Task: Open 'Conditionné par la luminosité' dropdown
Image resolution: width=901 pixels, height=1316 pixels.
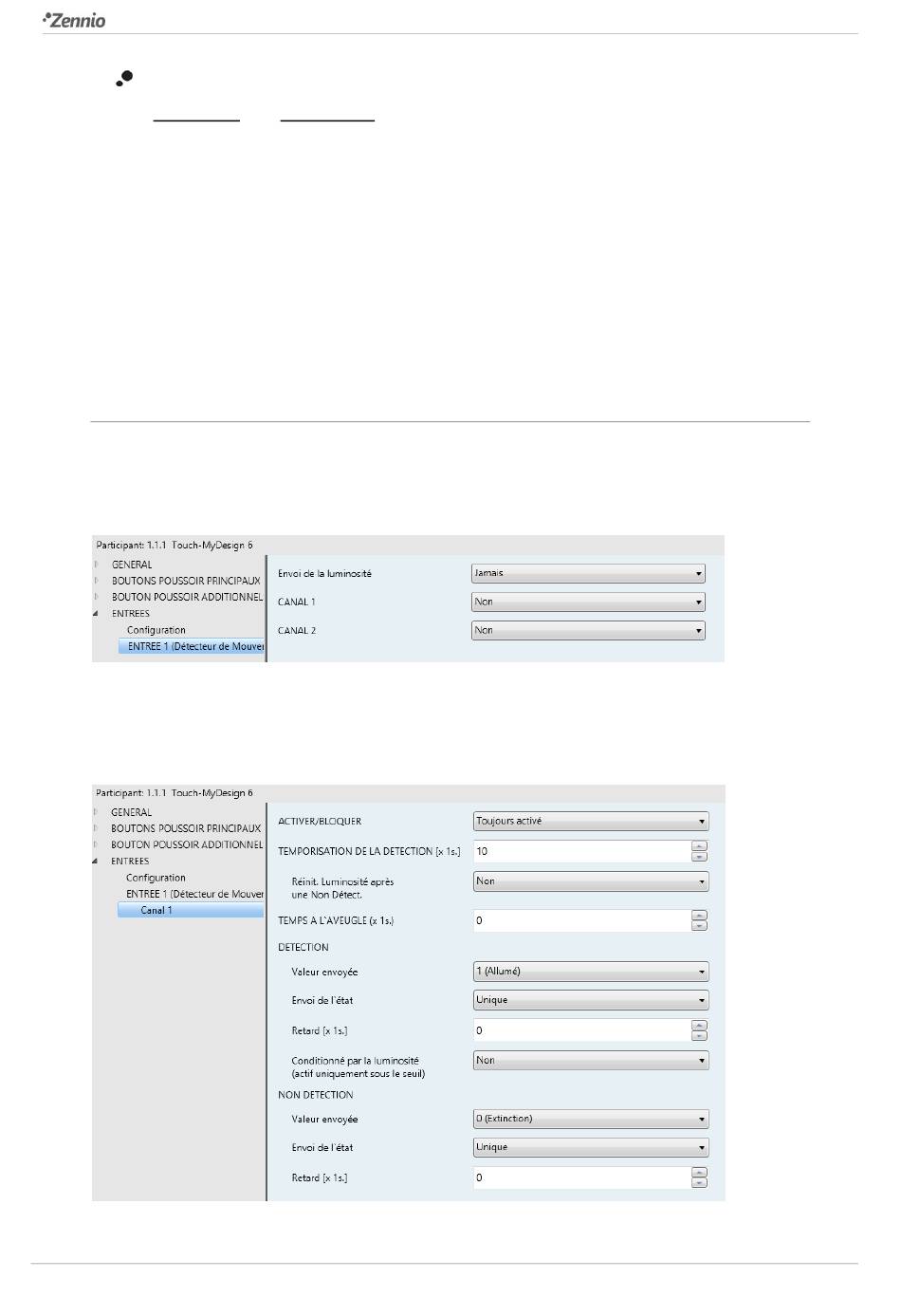Action: (591, 1061)
